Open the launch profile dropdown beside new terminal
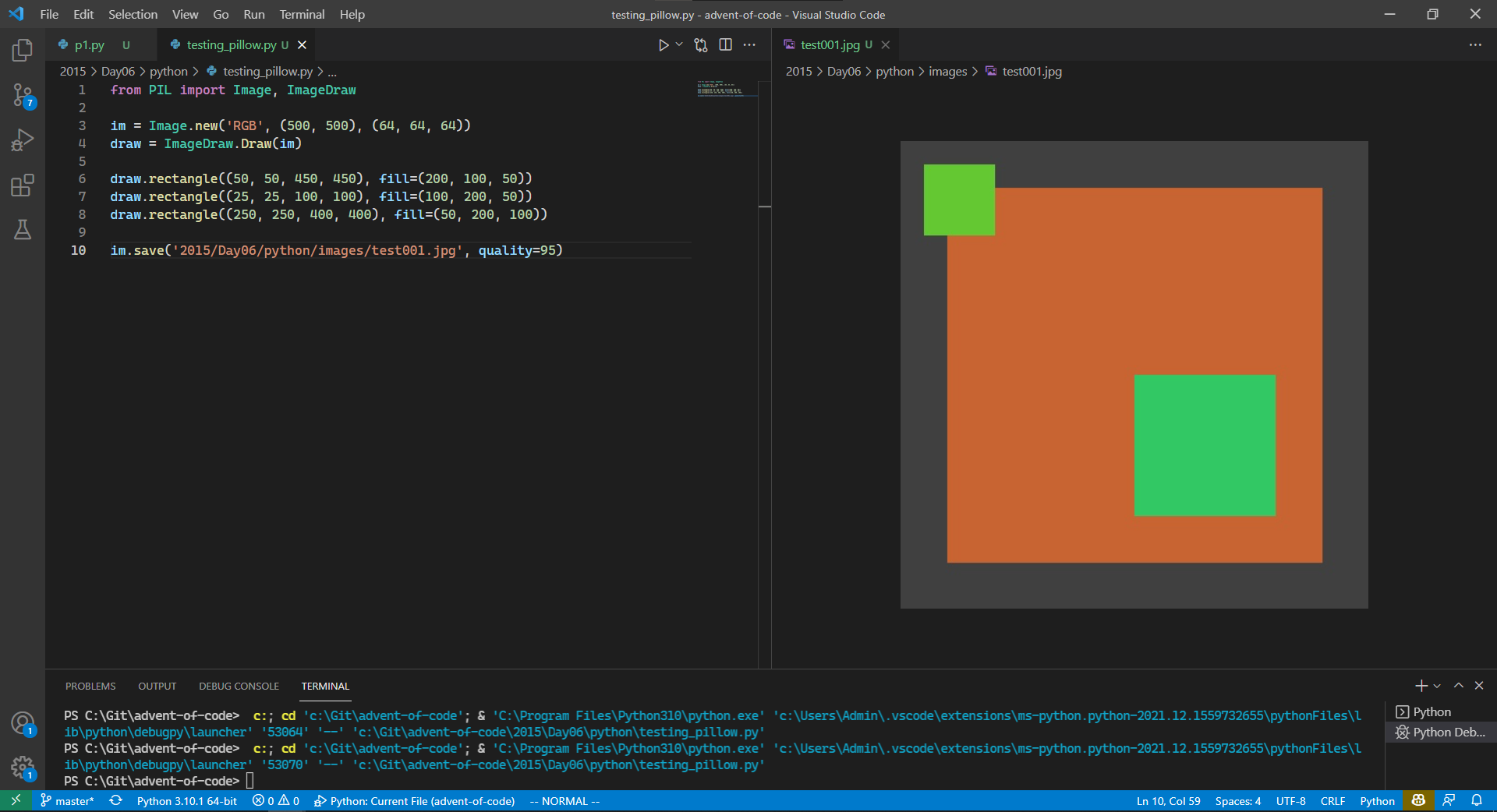This screenshot has width=1497, height=812. point(1437,687)
